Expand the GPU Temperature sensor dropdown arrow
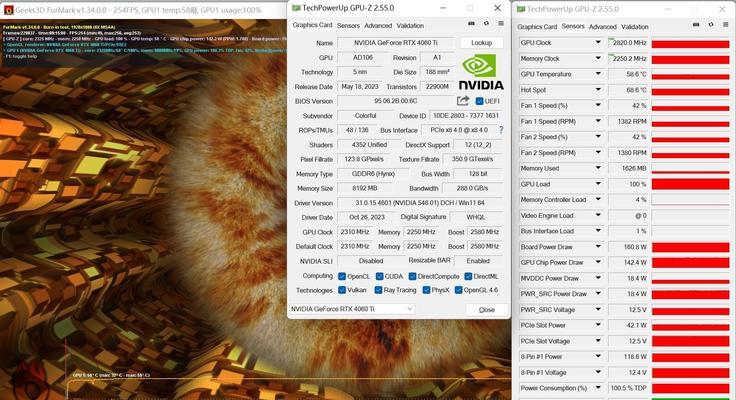 pos(598,74)
